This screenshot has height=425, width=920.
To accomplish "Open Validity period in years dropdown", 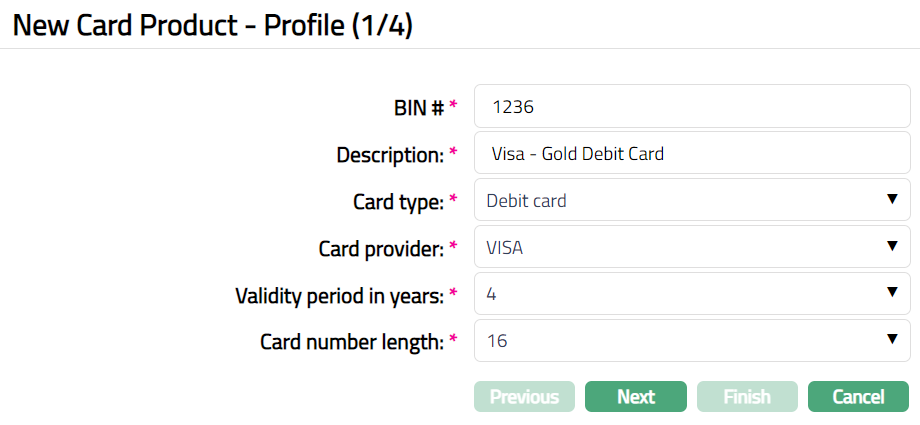I will (690, 294).
